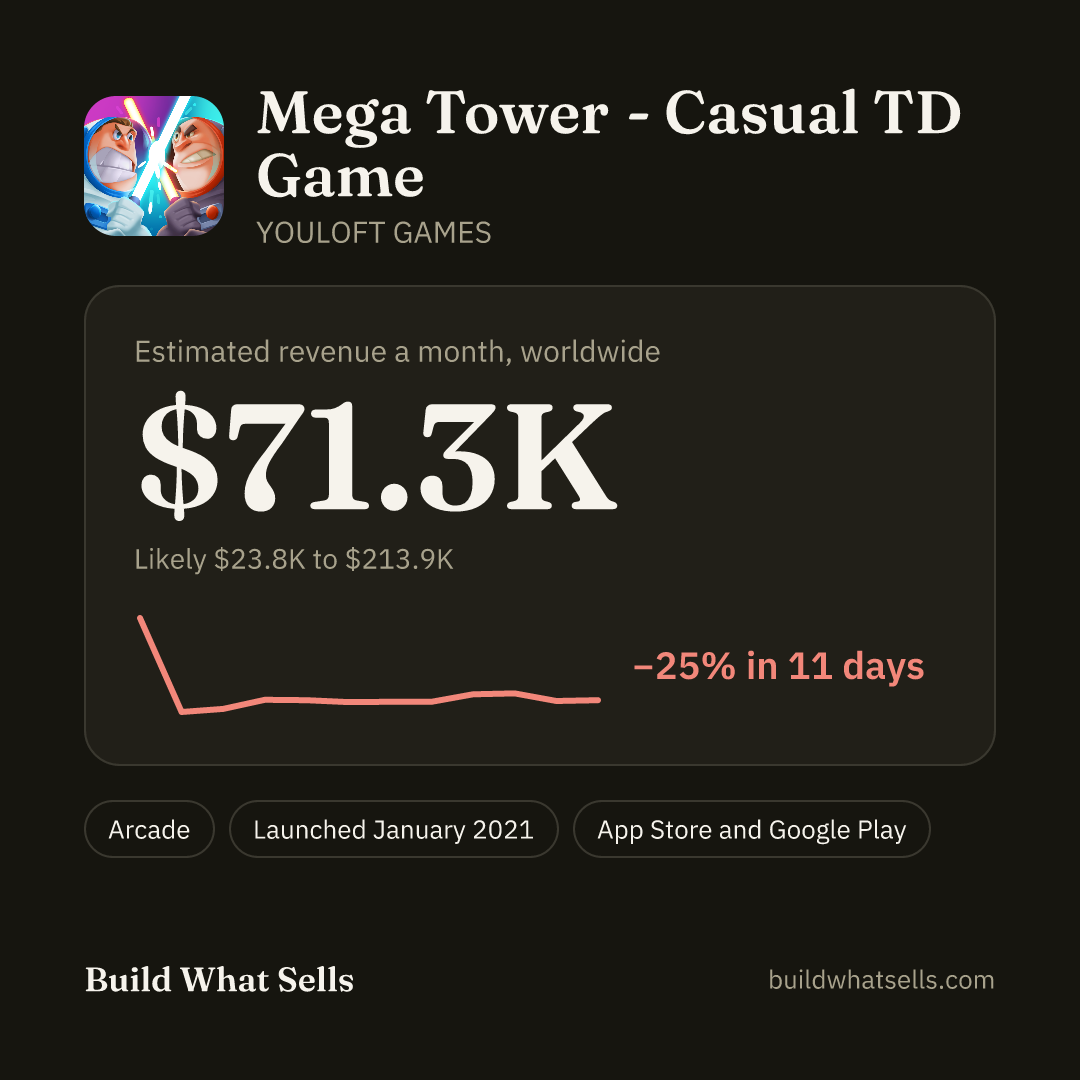
Task: Select the −25% in 11 days indicator
Action: click(x=778, y=666)
